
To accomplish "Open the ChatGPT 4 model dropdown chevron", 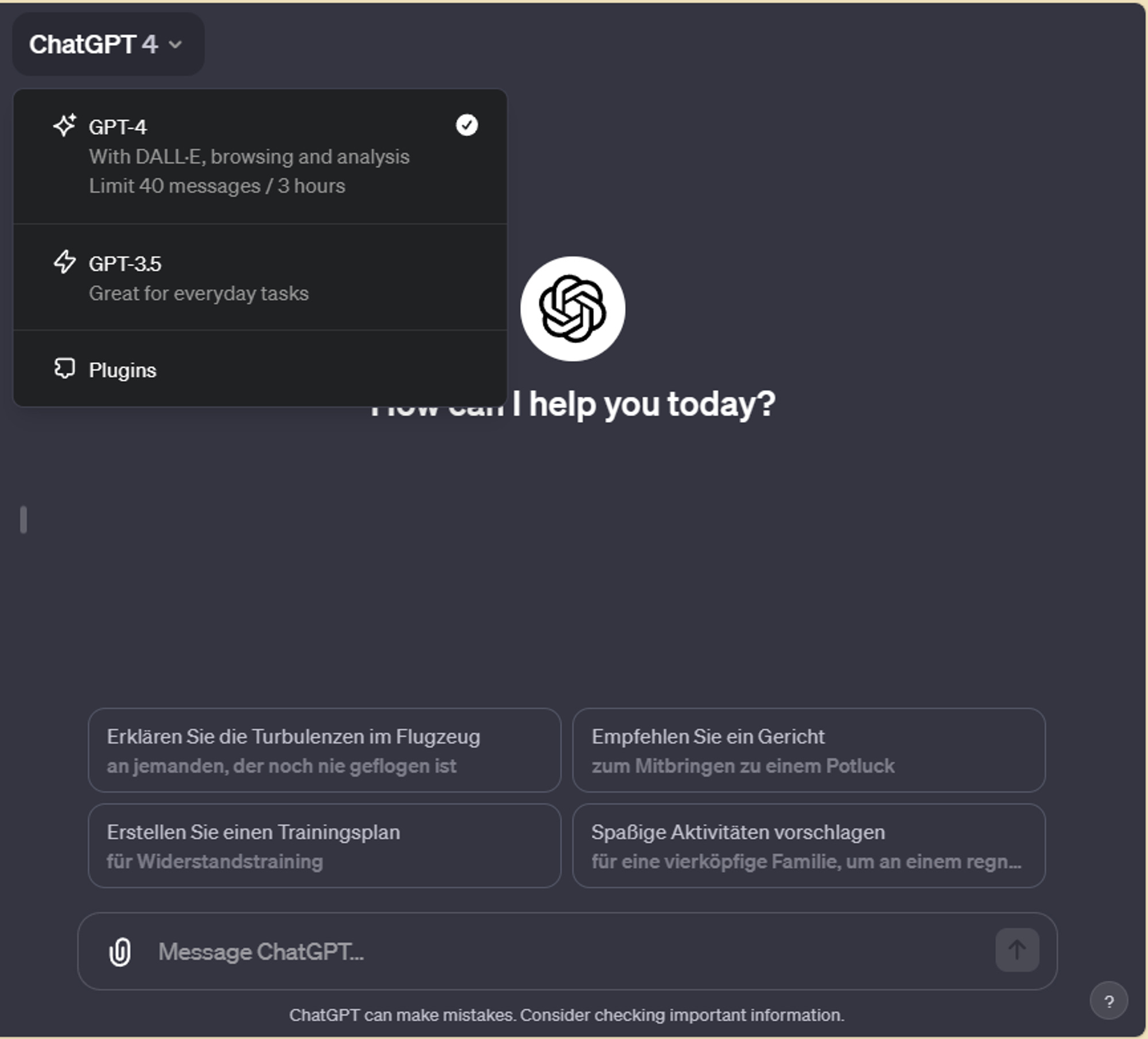I will click(x=174, y=45).
